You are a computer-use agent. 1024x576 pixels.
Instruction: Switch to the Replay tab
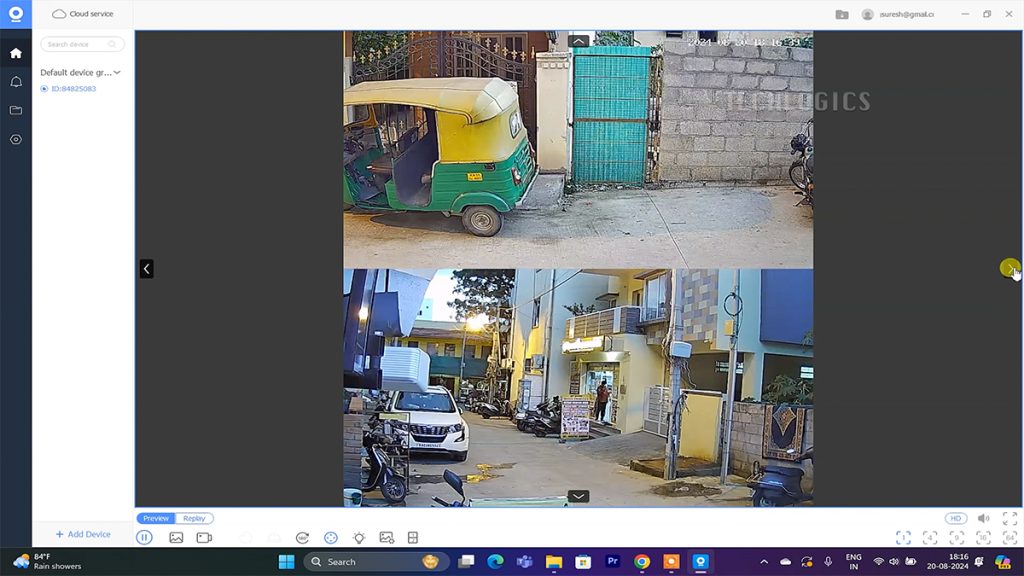194,519
